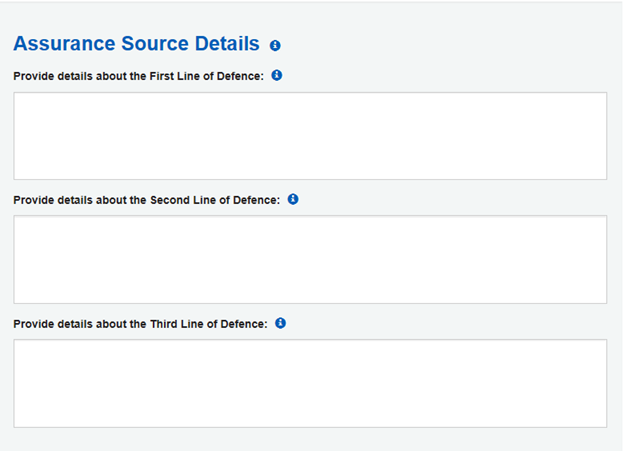
Task: Place cursor in the topmost details box
Action: (310, 136)
